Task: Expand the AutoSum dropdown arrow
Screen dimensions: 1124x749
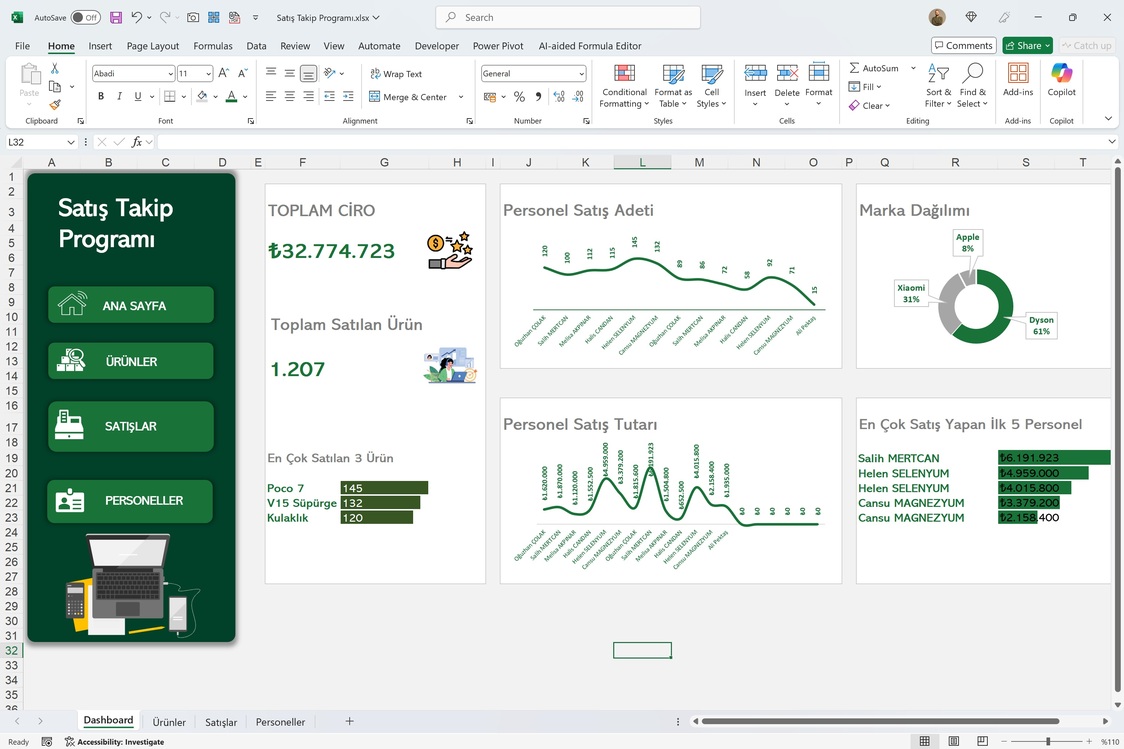Action: coord(913,68)
